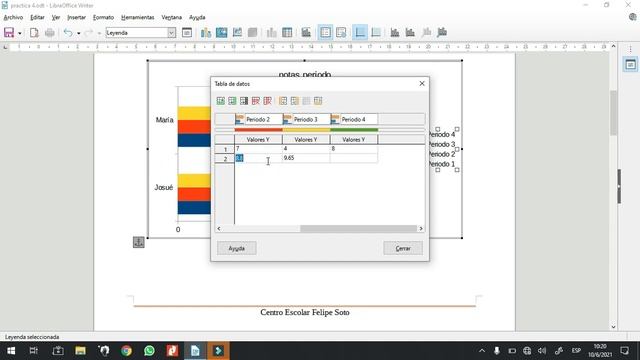Show the X Axis settings
Image resolution: width=640 pixels, height=360 pixels.
click(395, 33)
